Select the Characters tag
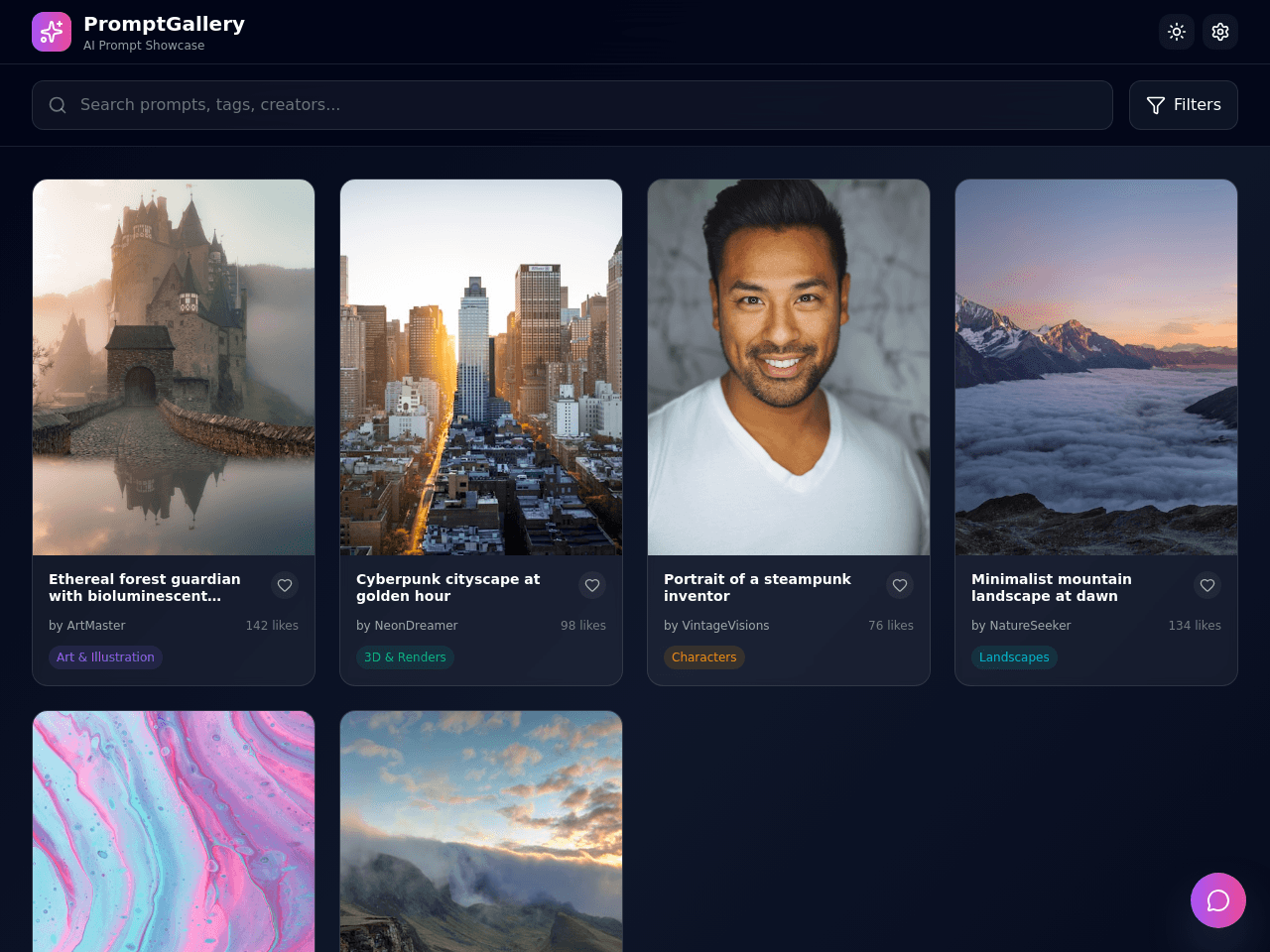 point(704,657)
